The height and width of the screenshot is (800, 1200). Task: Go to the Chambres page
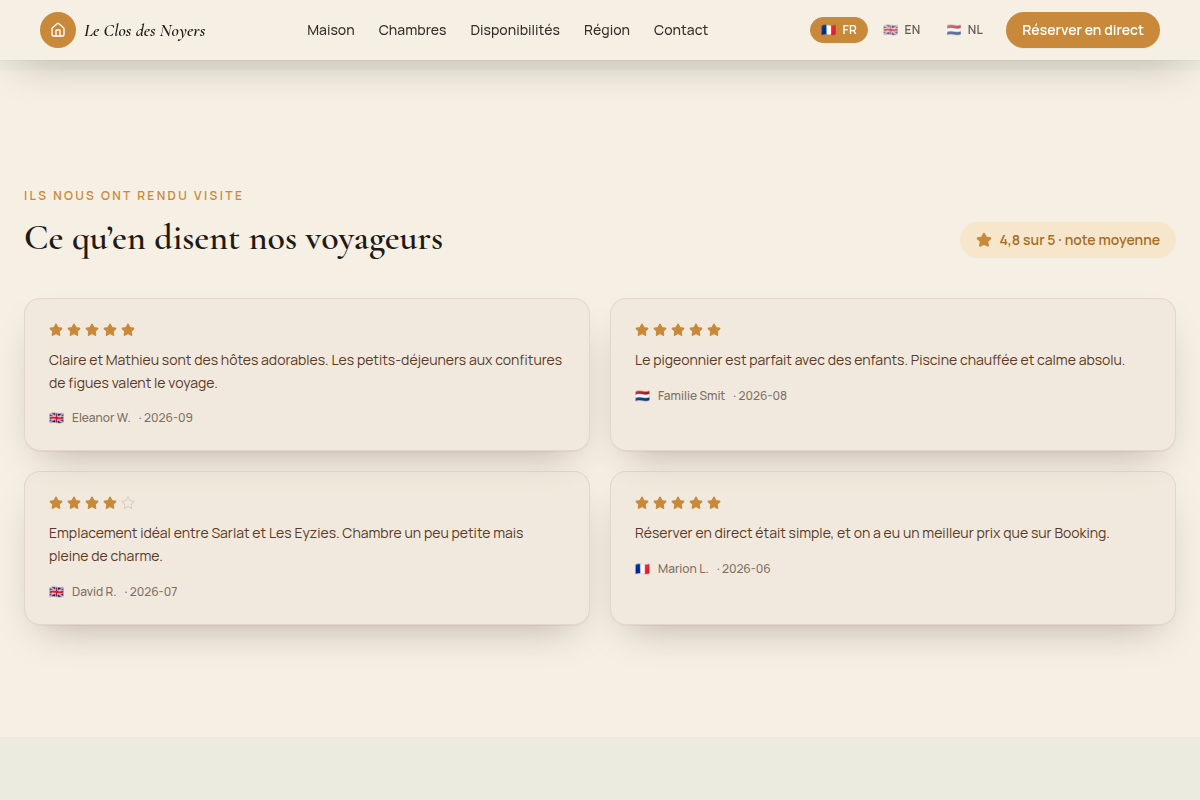(412, 30)
